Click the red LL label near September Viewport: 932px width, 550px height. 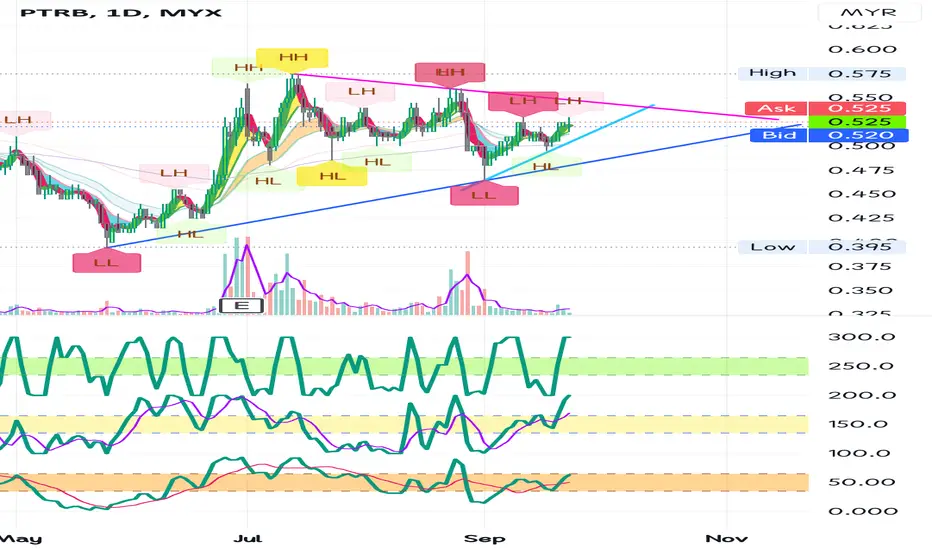[484, 195]
